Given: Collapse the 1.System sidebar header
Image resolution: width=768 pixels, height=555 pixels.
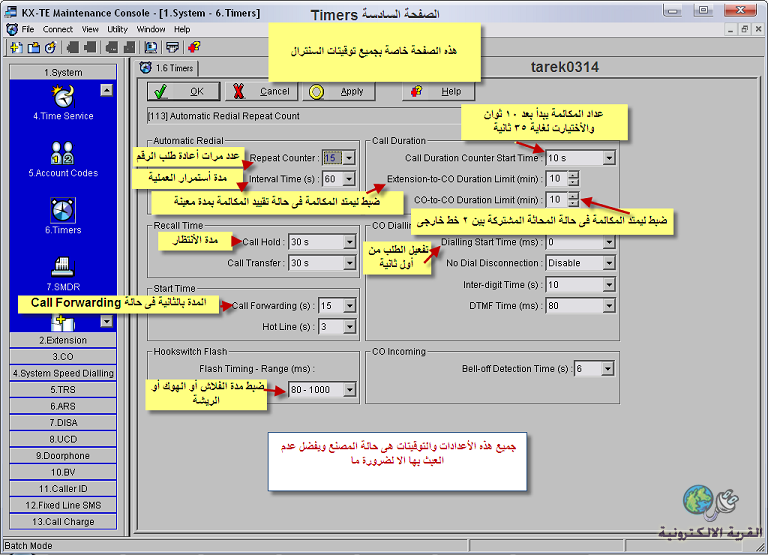Looking at the screenshot, I should (63, 72).
